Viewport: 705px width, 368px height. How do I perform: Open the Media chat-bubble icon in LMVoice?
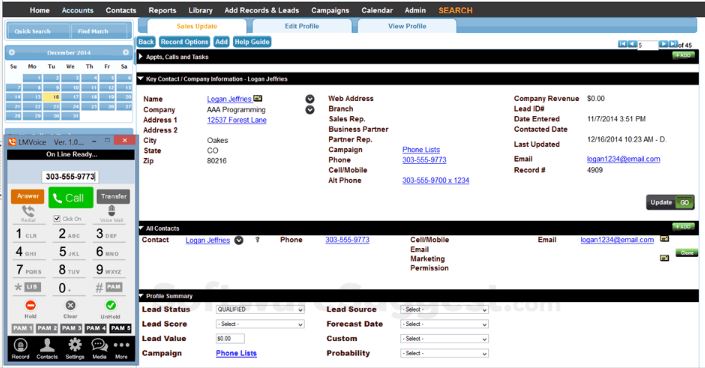99,346
